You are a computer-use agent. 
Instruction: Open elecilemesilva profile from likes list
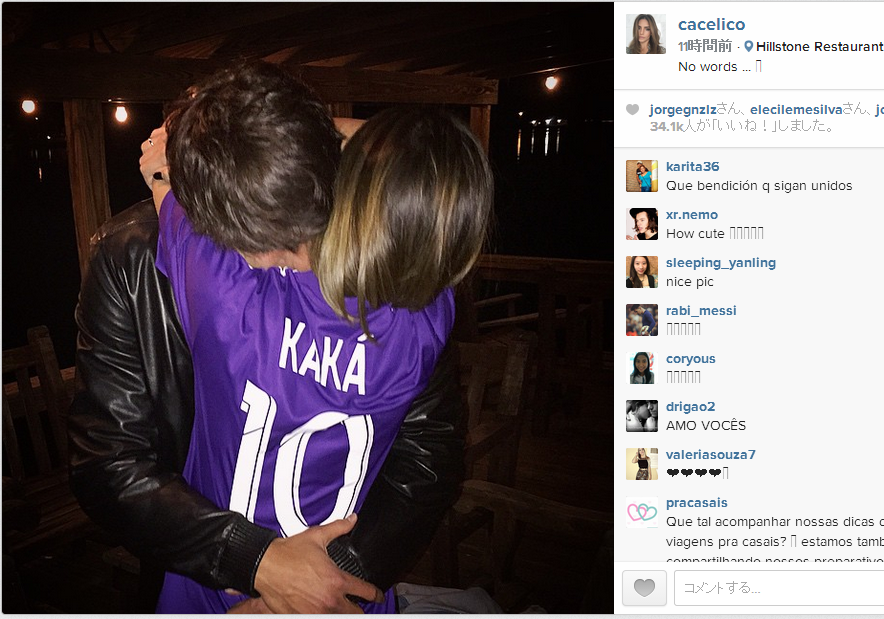795,109
